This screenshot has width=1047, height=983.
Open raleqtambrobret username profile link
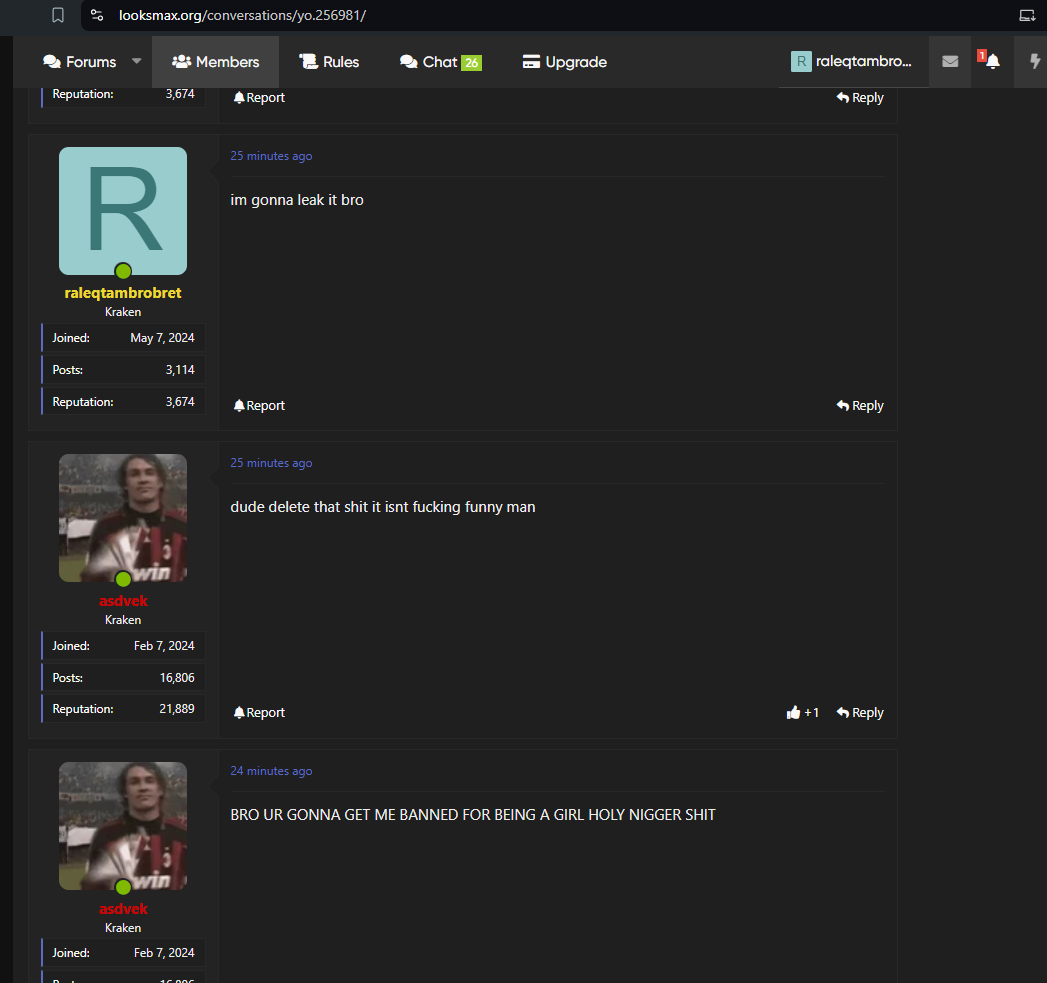point(123,293)
